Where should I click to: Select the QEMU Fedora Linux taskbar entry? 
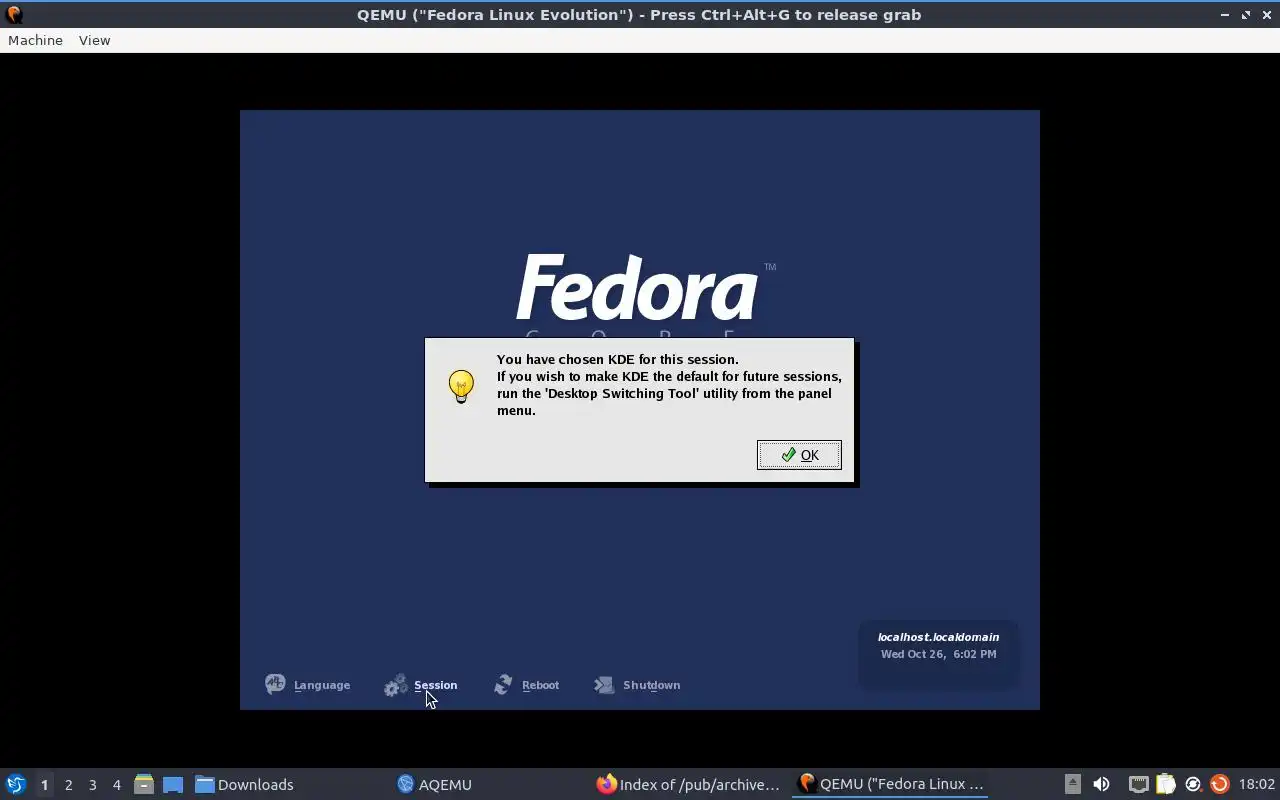click(x=890, y=785)
